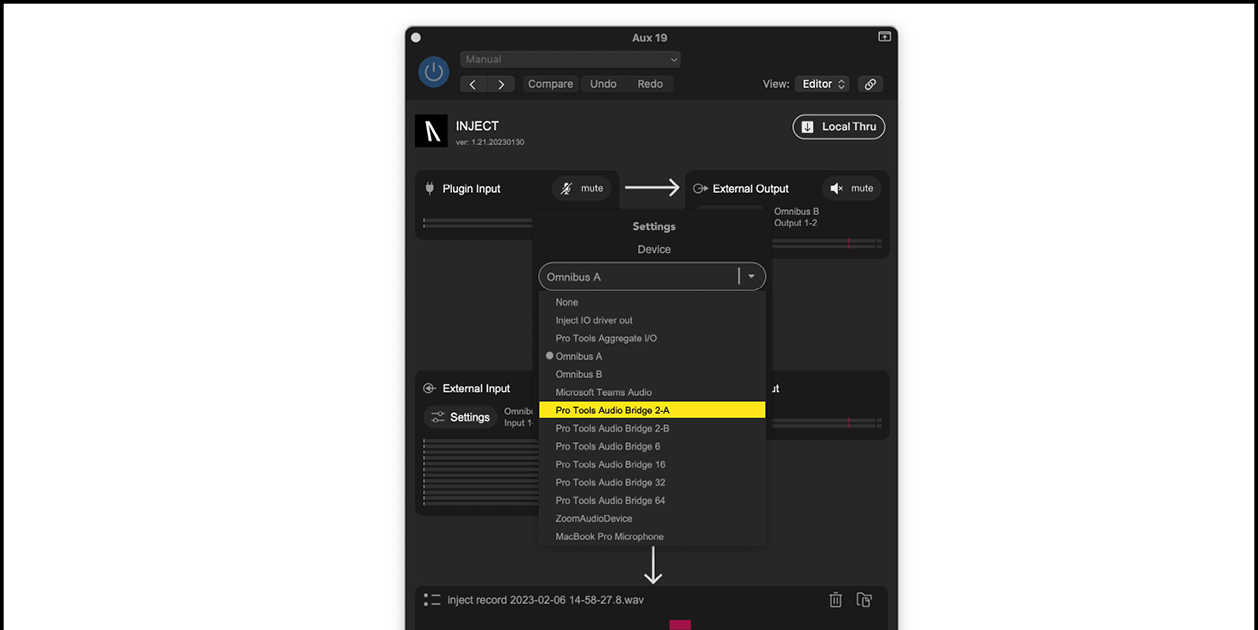Image resolution: width=1258 pixels, height=630 pixels.
Task: Click the External Output level meter
Action: [826, 243]
